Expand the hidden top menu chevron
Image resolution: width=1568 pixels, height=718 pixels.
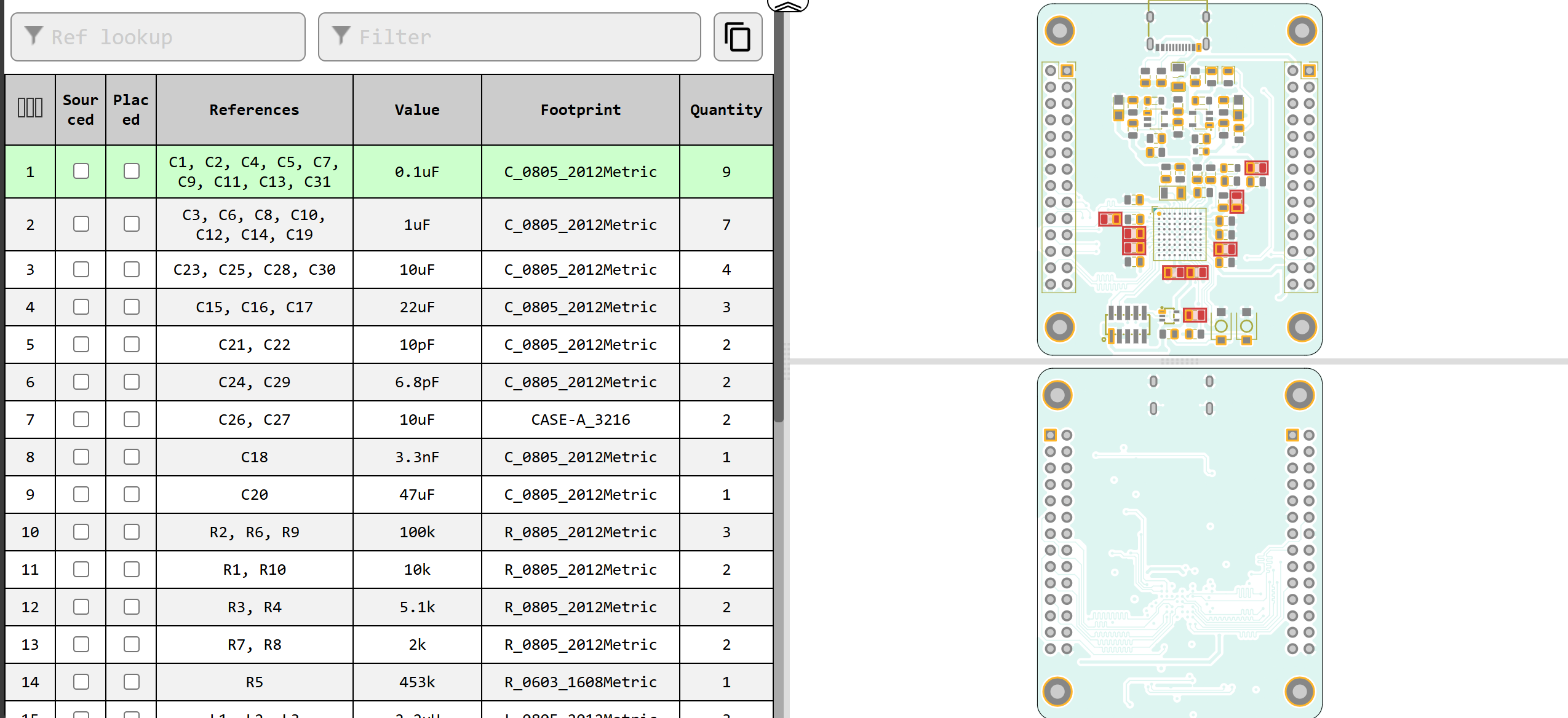pos(787,6)
